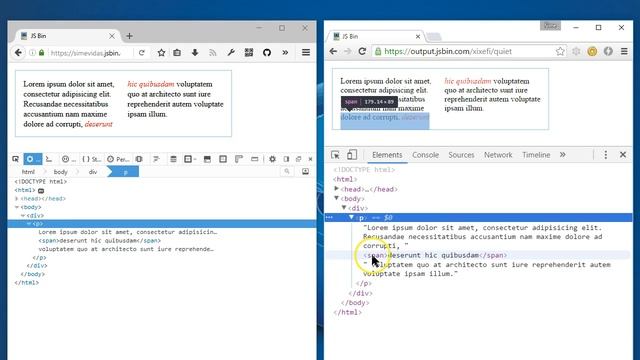
Task: Open Firefox hamburger menu
Action: click(306, 53)
